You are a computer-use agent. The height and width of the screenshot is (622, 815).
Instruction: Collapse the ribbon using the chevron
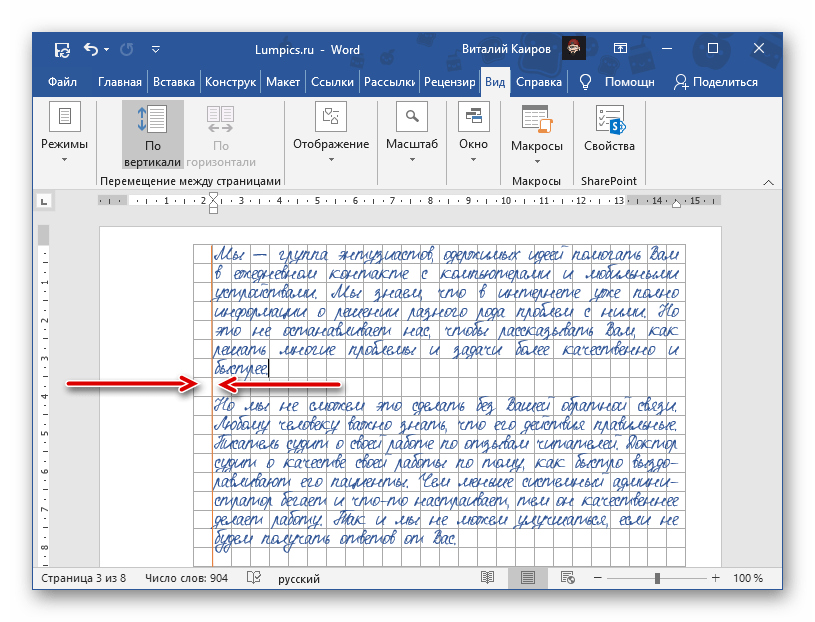pyautogui.click(x=768, y=183)
